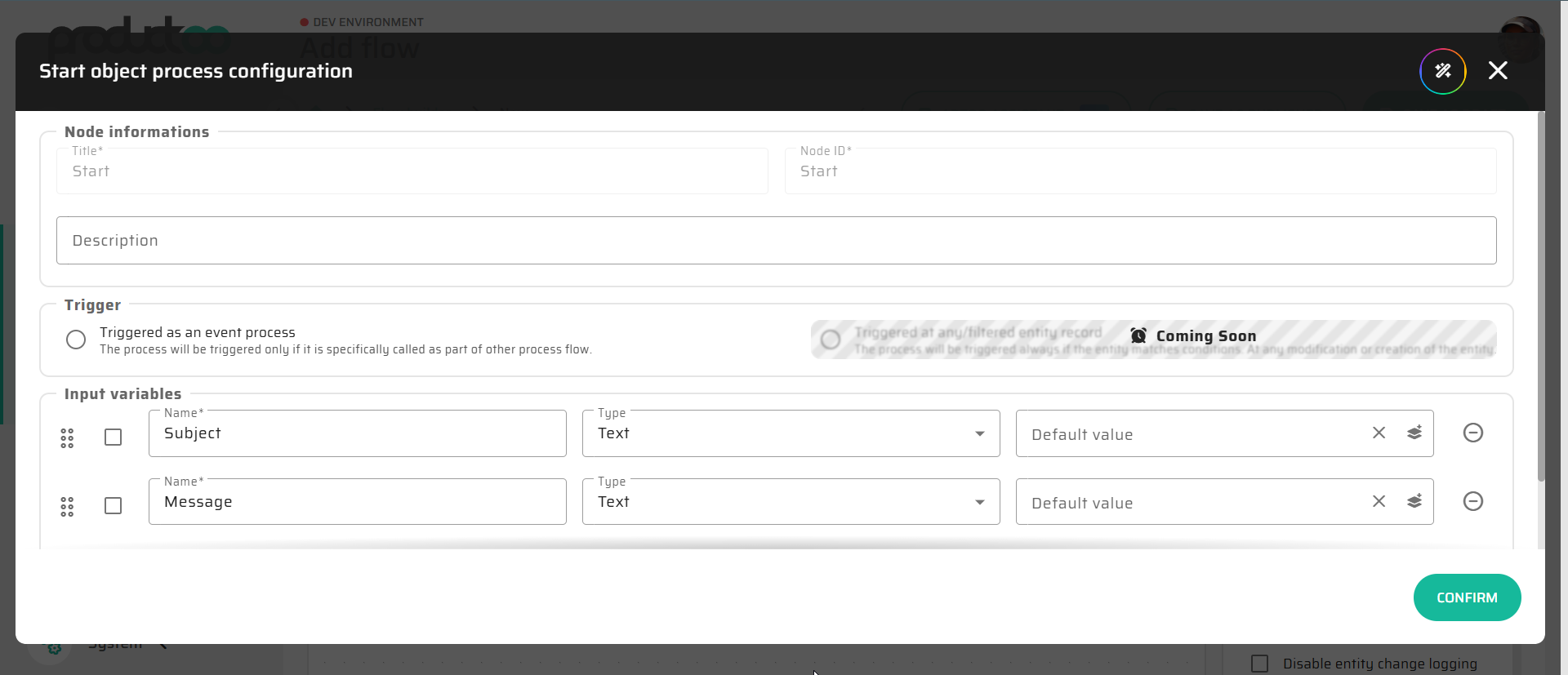Tick the checkbox beside Message variable
The width and height of the screenshot is (1568, 675).
(x=114, y=506)
